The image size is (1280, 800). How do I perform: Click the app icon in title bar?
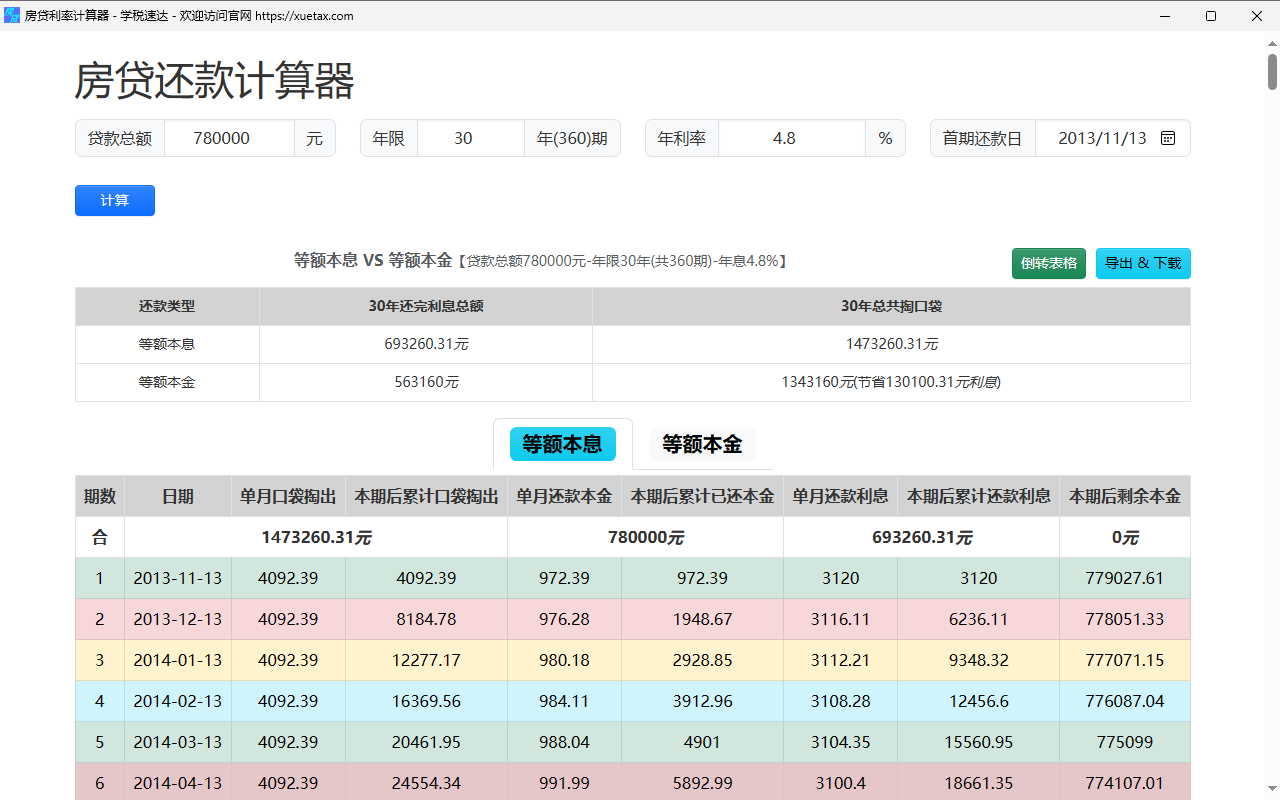click(x=12, y=15)
